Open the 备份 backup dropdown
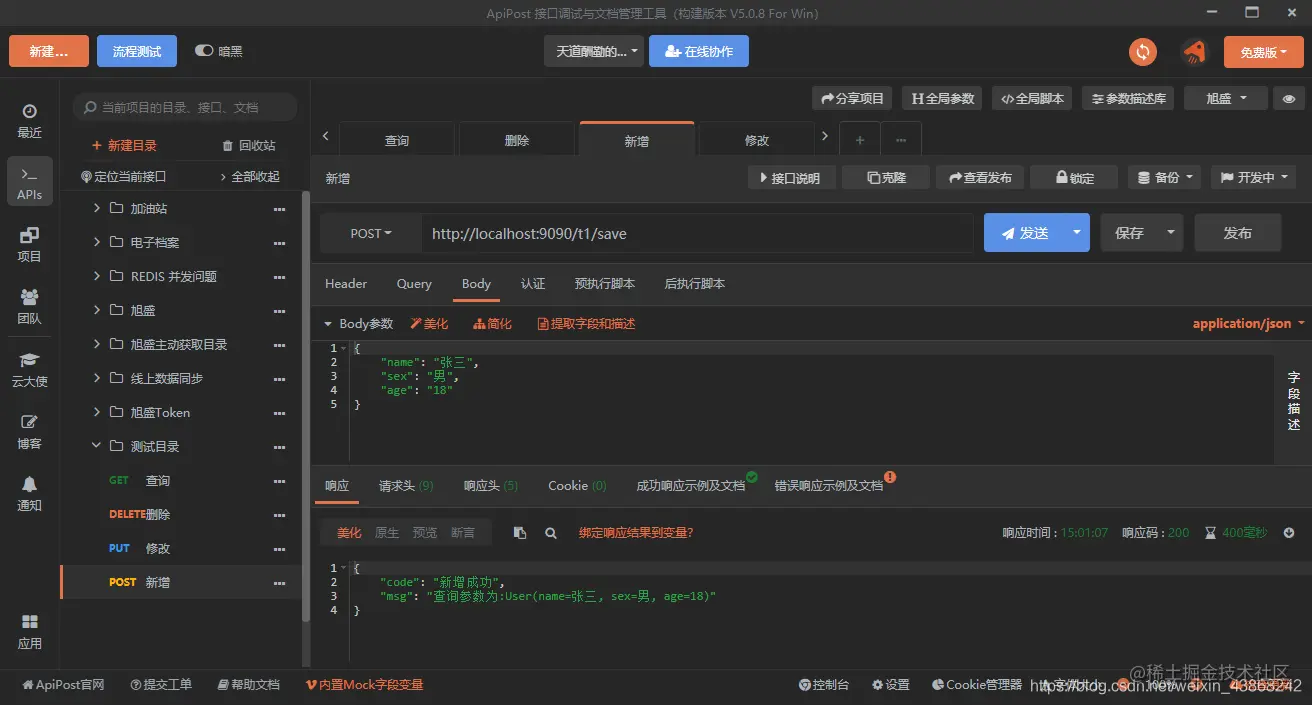The height and width of the screenshot is (705, 1312). click(1164, 178)
